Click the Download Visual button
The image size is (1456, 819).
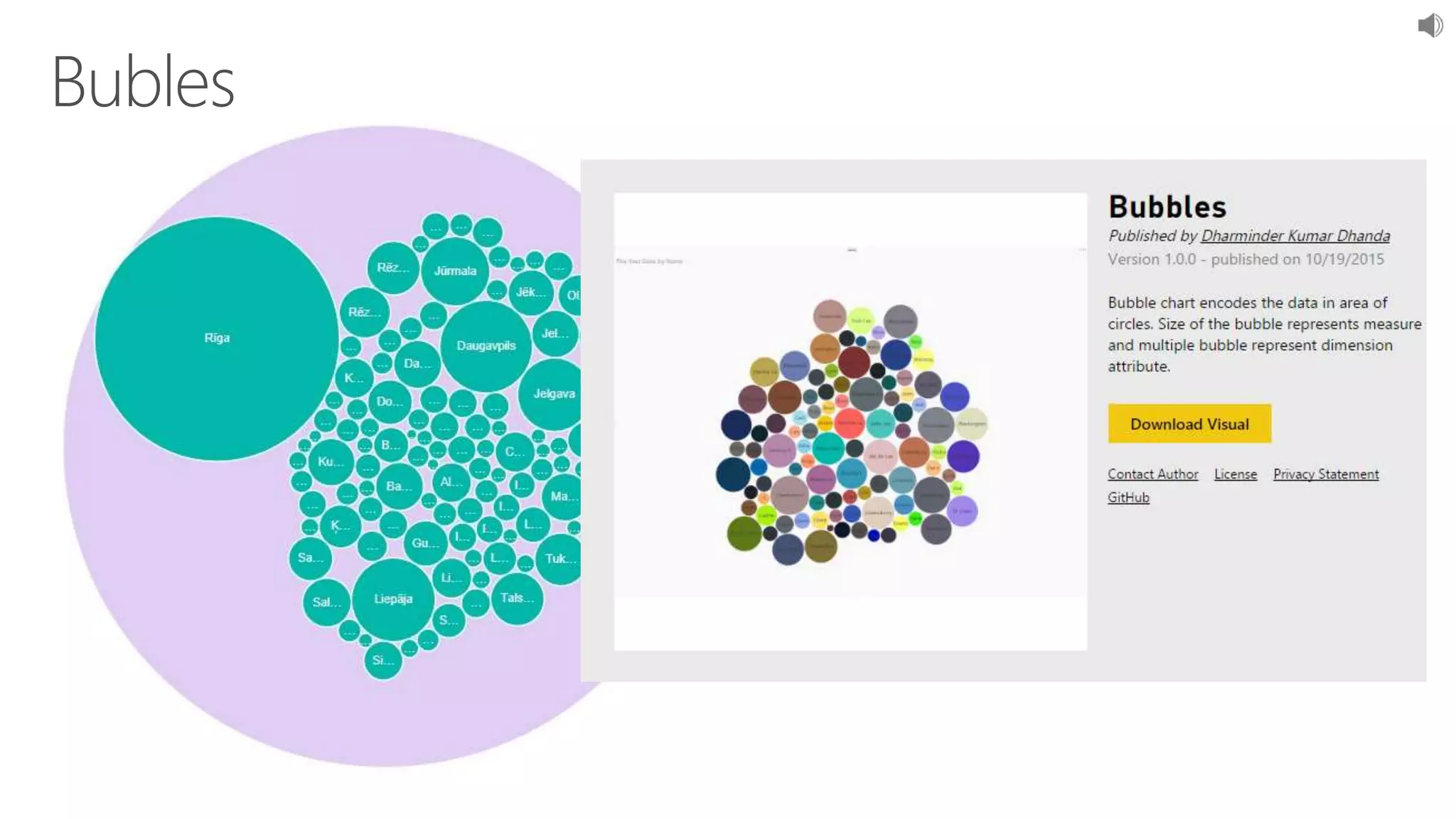1189,424
